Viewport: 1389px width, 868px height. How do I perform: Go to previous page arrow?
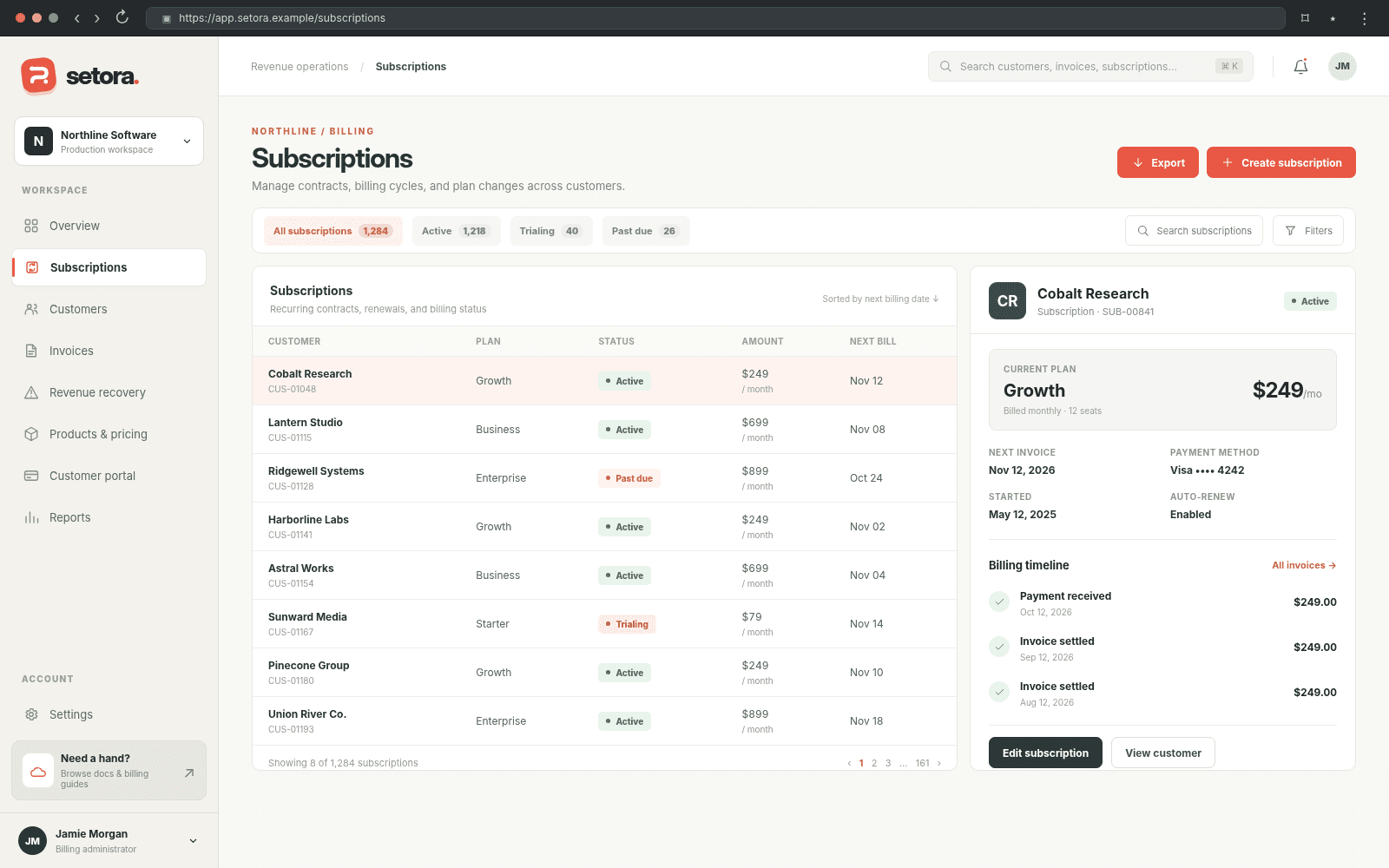(849, 764)
